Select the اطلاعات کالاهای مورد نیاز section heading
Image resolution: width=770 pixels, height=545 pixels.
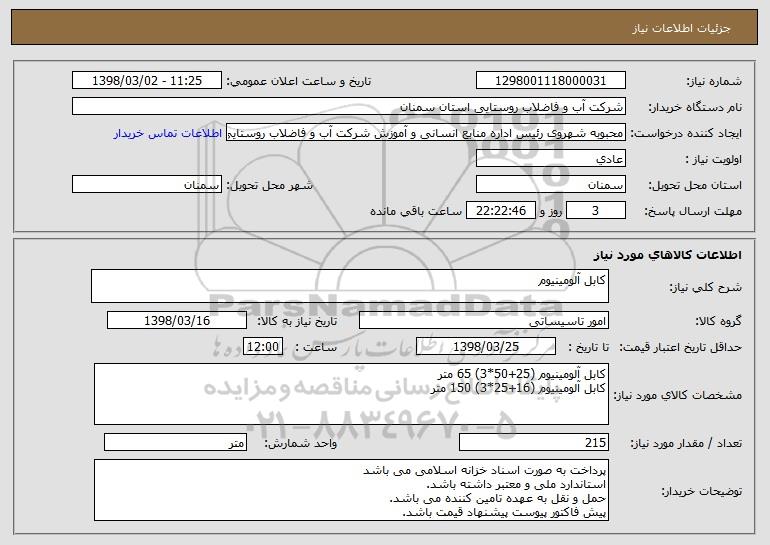point(667,255)
